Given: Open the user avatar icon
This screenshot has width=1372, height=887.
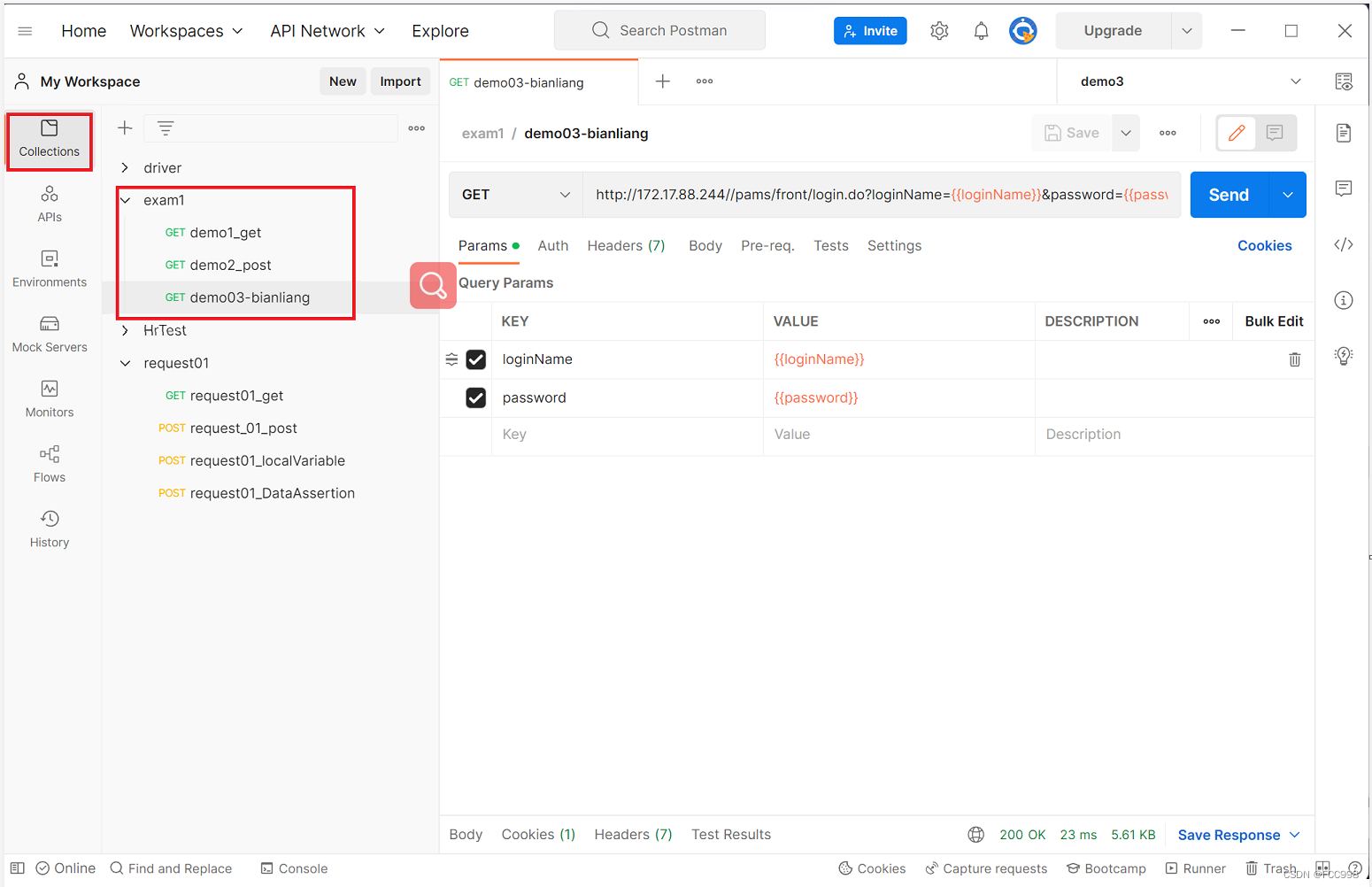Looking at the screenshot, I should (x=1023, y=31).
